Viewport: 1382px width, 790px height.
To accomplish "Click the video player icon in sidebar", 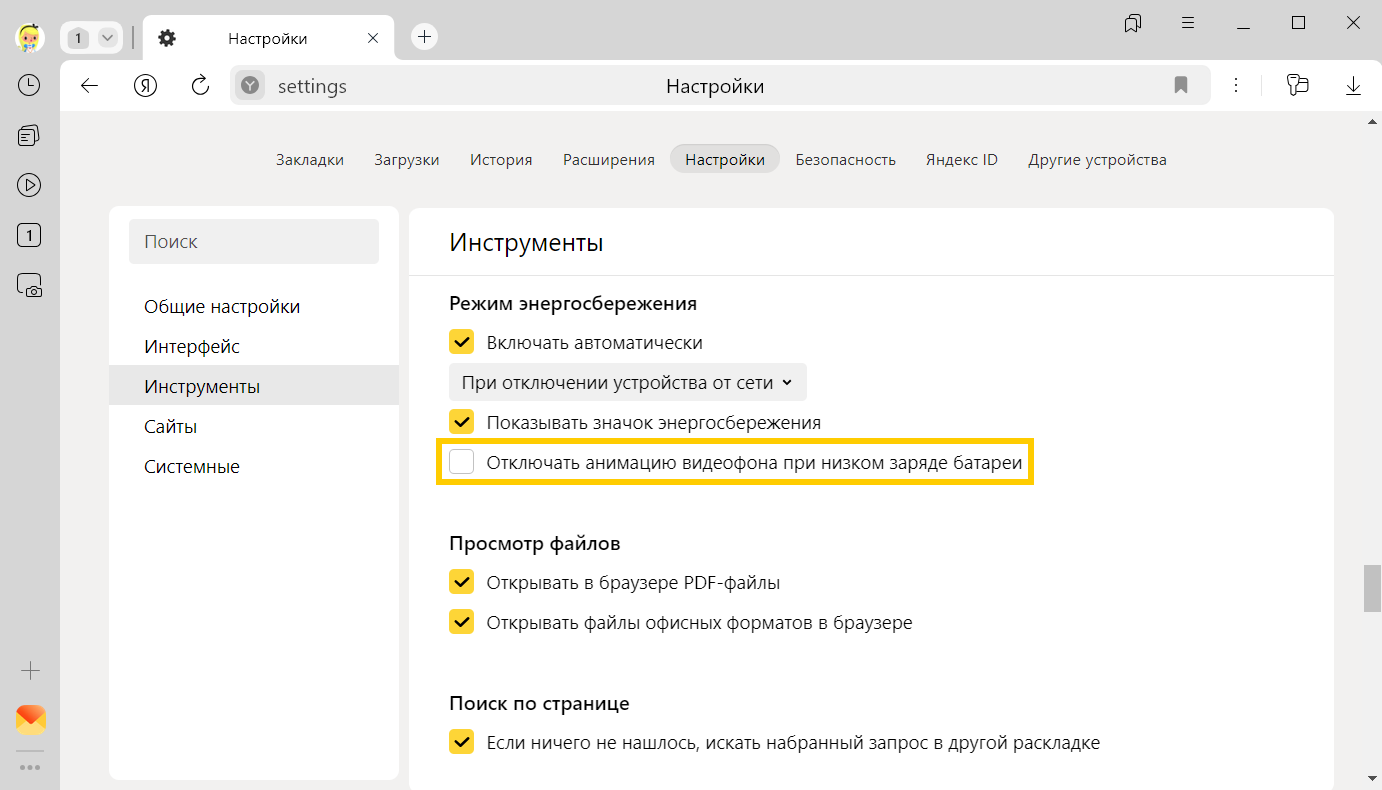I will tap(29, 185).
